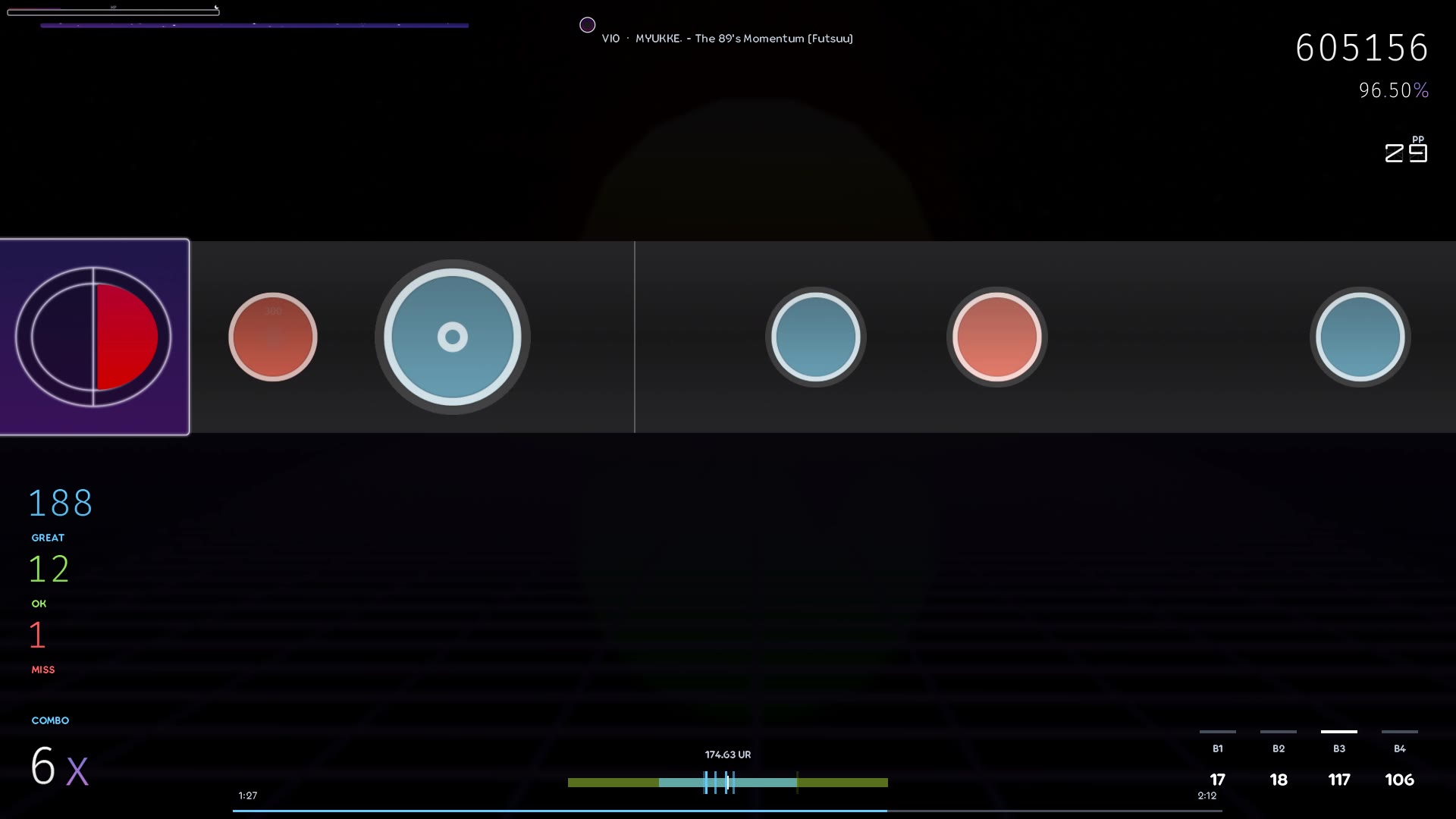Click the accuracy value 96.50%
The height and width of the screenshot is (819, 1456).
[x=1394, y=90]
